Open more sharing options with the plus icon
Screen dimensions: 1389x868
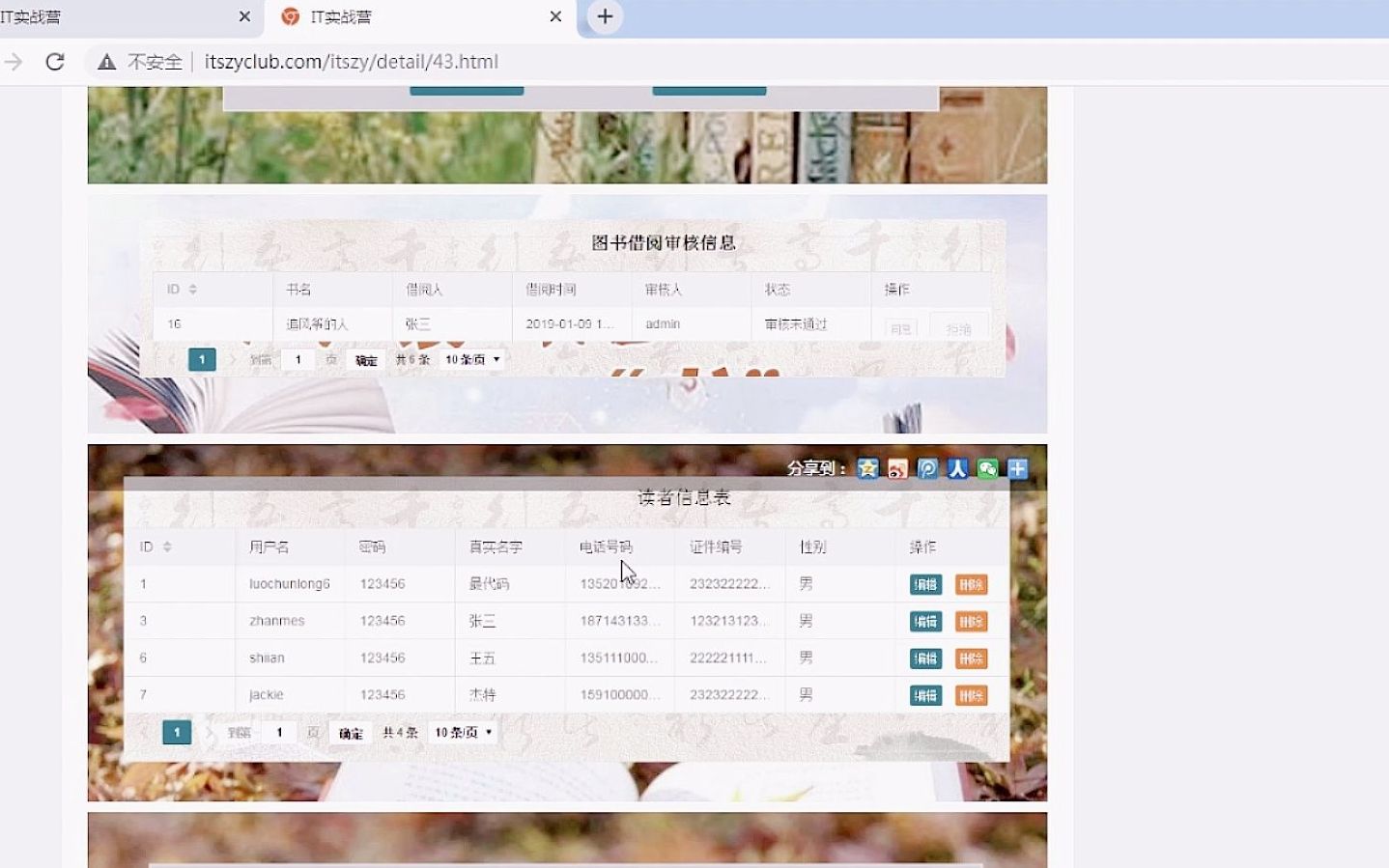[1016, 468]
